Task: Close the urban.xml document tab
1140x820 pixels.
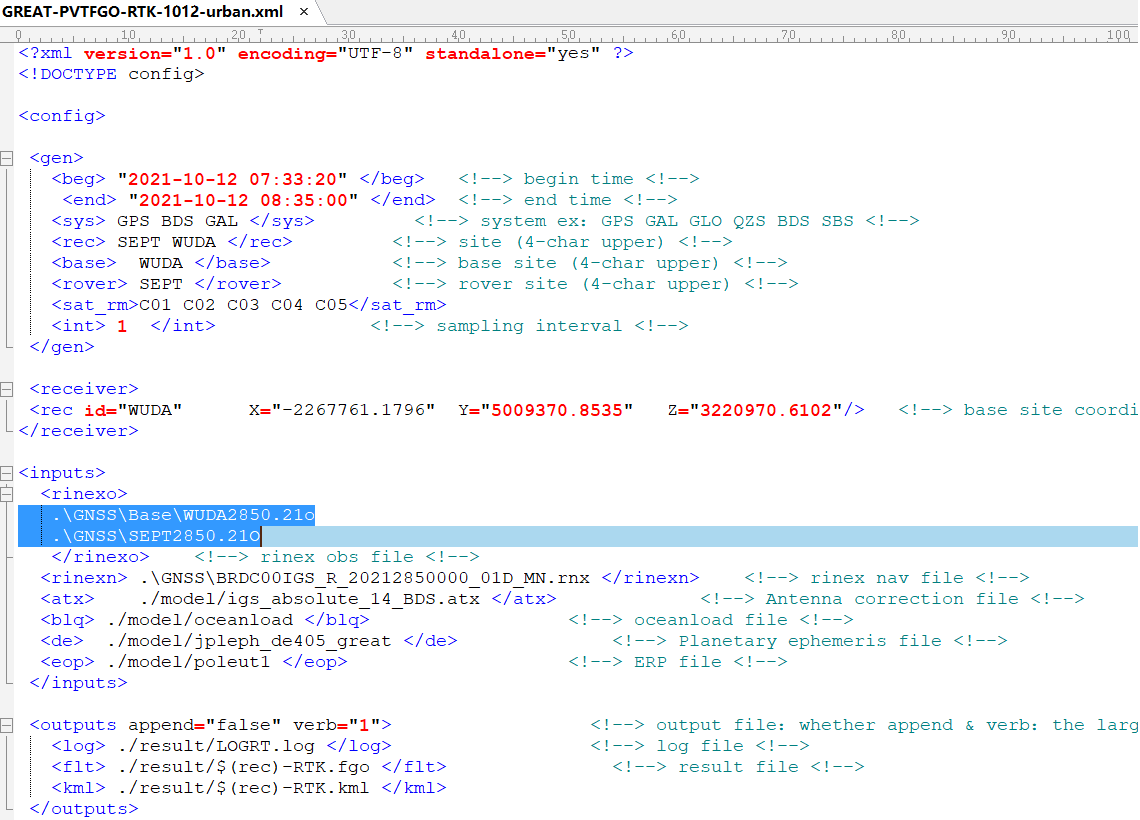Action: tap(304, 12)
